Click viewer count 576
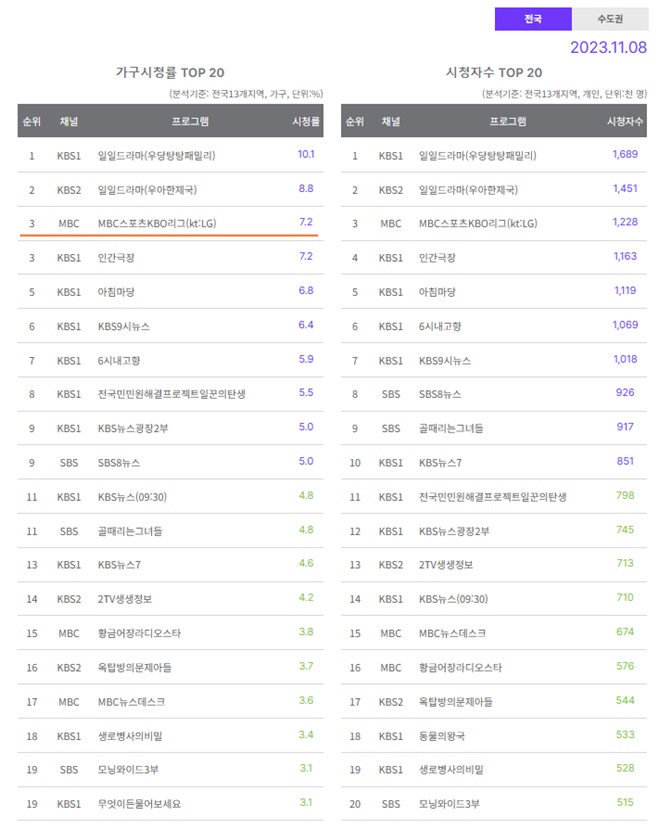The height and width of the screenshot is (829, 658). [625, 667]
